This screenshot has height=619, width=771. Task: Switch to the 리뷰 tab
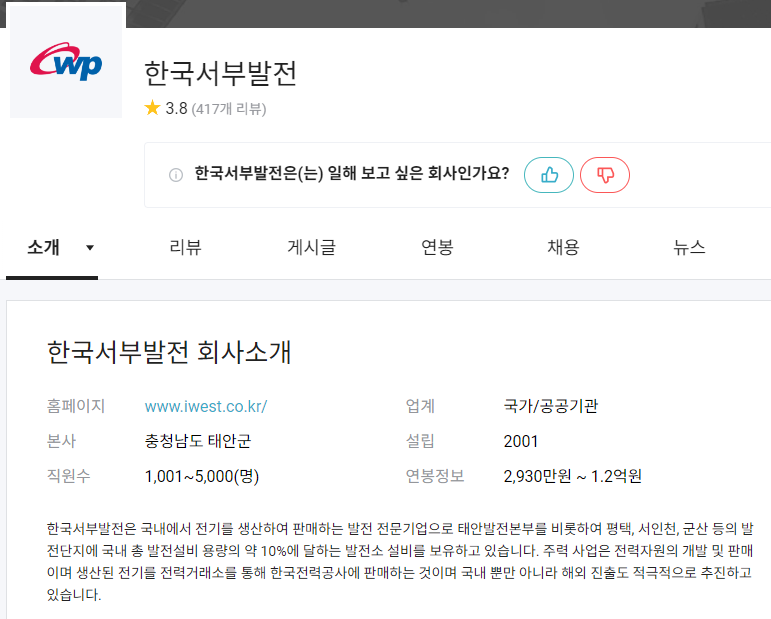click(185, 247)
